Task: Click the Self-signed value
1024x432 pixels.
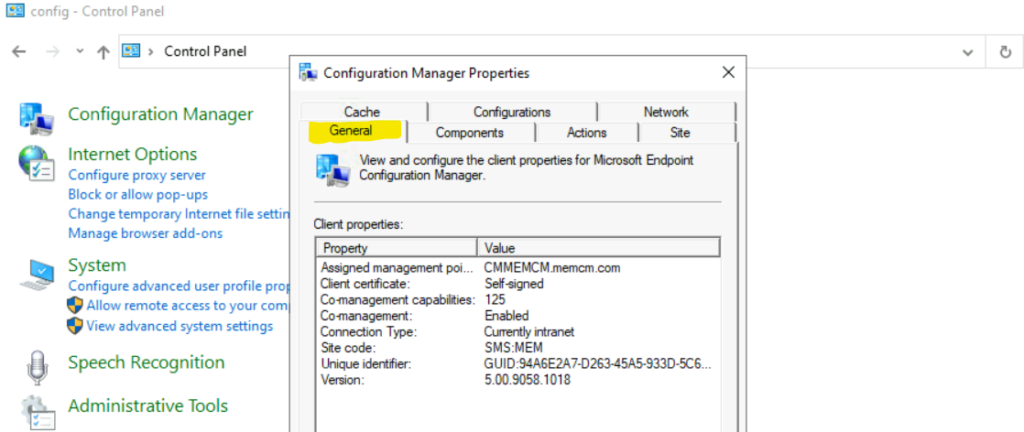Action: (514, 284)
